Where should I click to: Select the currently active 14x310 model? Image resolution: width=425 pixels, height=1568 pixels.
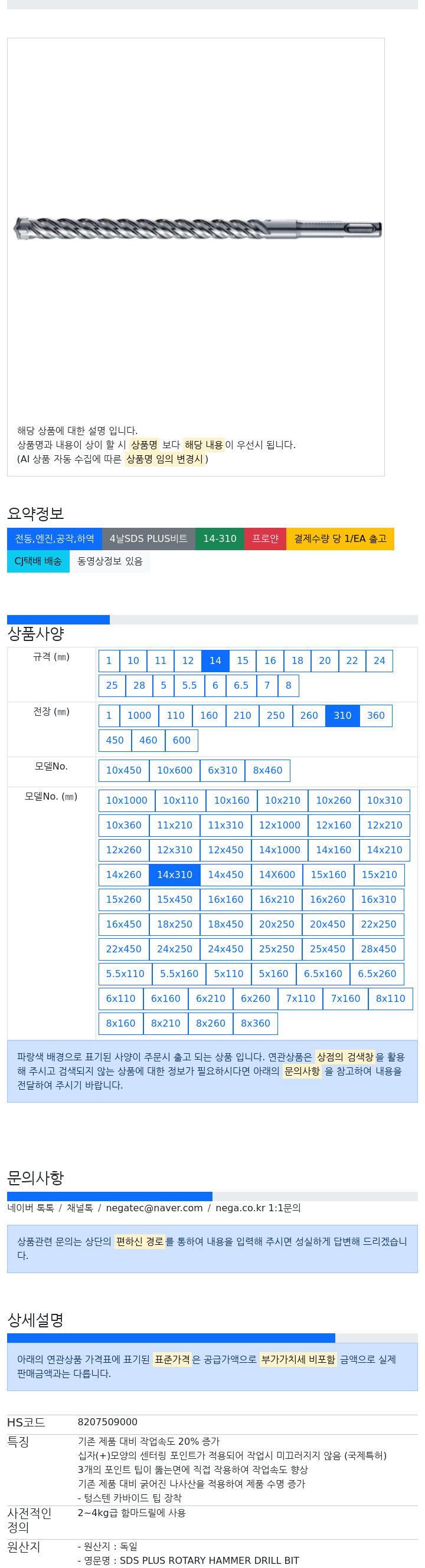(x=174, y=875)
